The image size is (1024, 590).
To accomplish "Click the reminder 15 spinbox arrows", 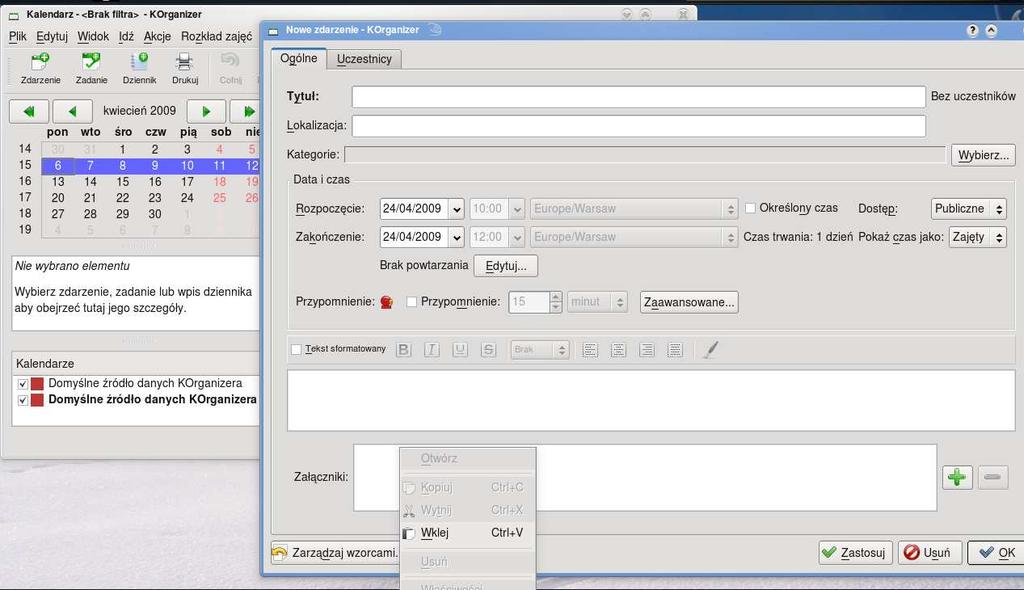I will tap(555, 302).
